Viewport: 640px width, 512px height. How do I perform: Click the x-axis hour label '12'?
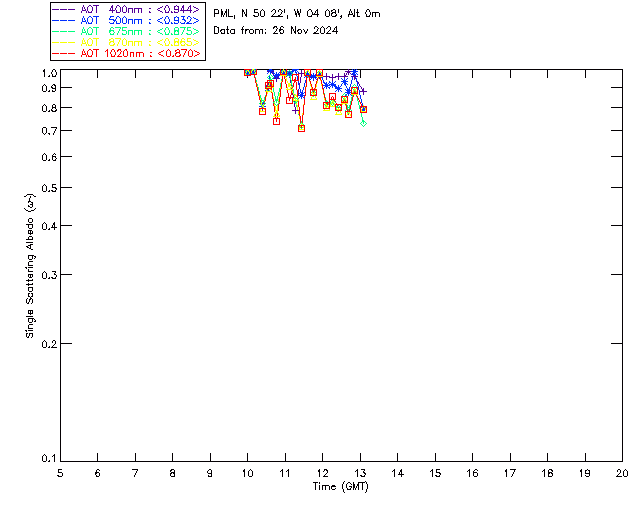click(322, 473)
